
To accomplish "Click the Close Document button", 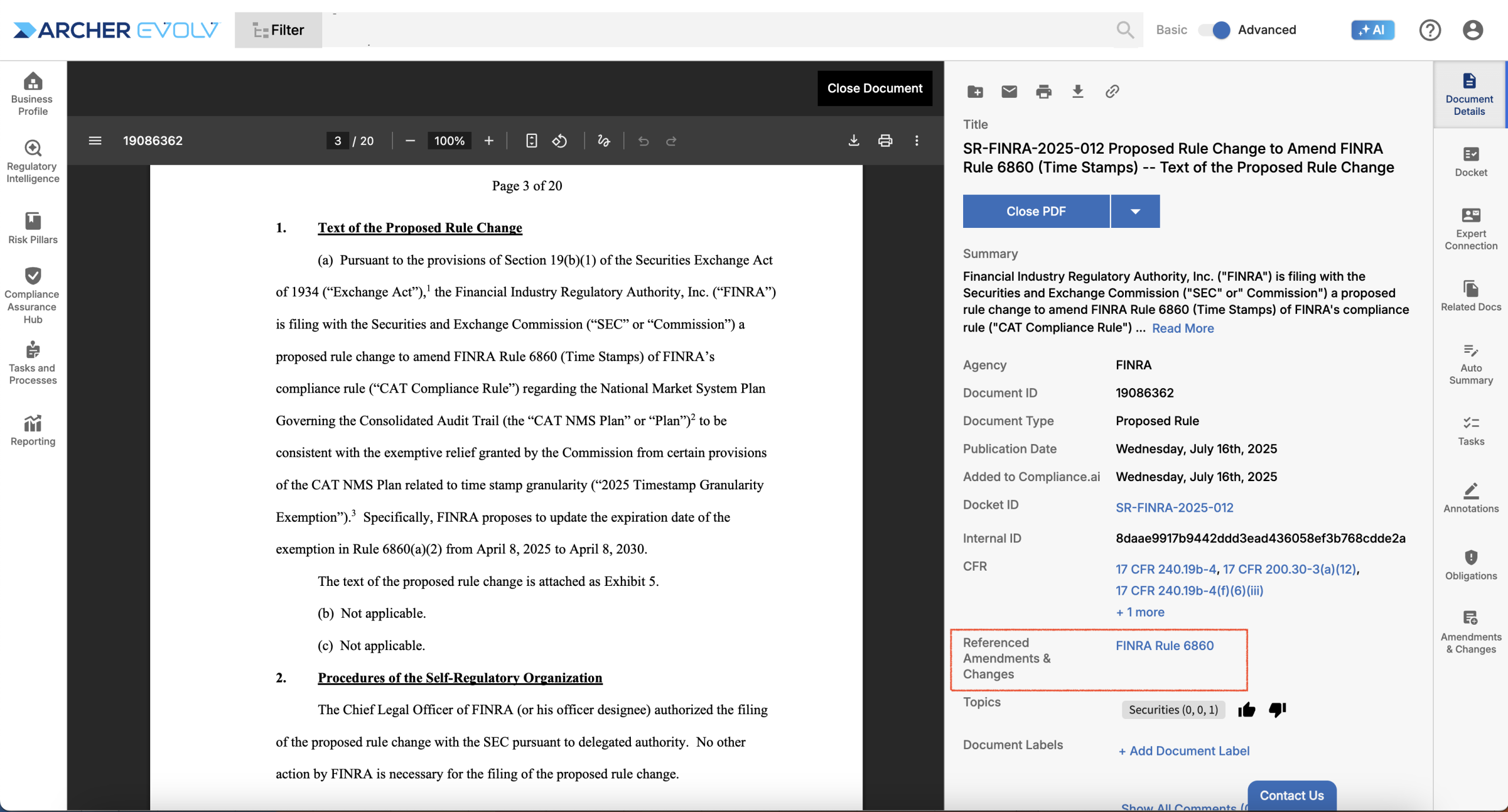I will [875, 88].
